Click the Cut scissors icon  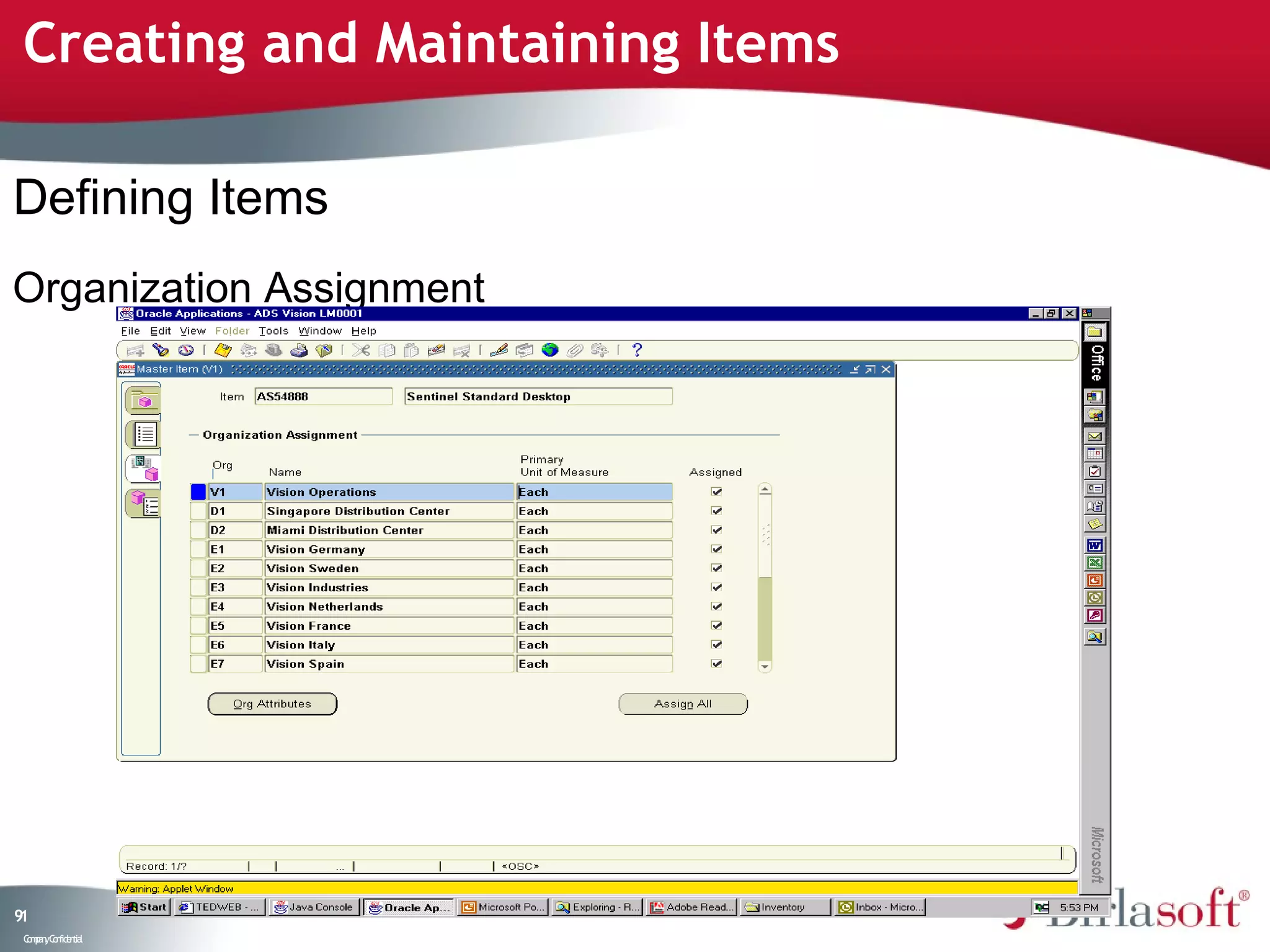click(x=361, y=350)
